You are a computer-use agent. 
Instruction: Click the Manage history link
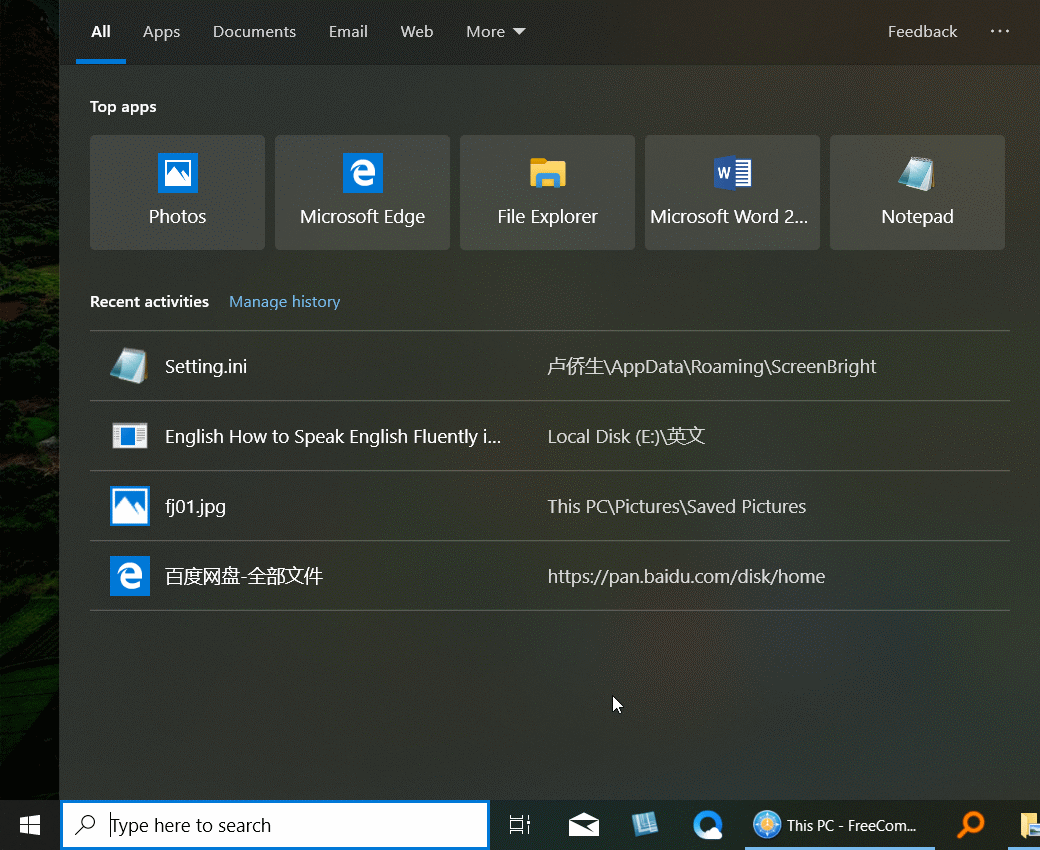point(284,302)
